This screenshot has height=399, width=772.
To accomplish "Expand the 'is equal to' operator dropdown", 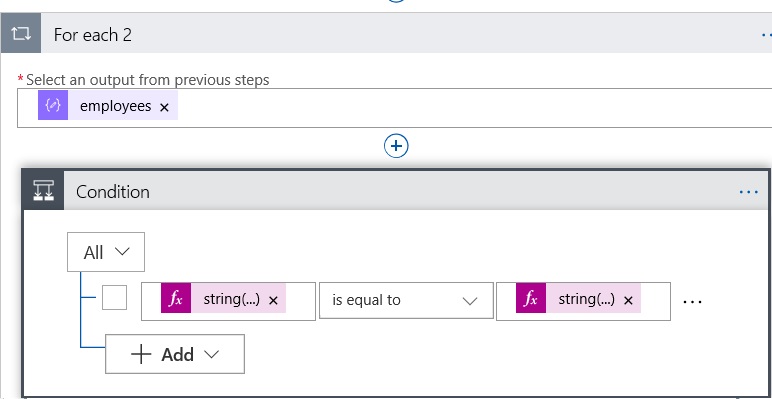I will (x=406, y=300).
